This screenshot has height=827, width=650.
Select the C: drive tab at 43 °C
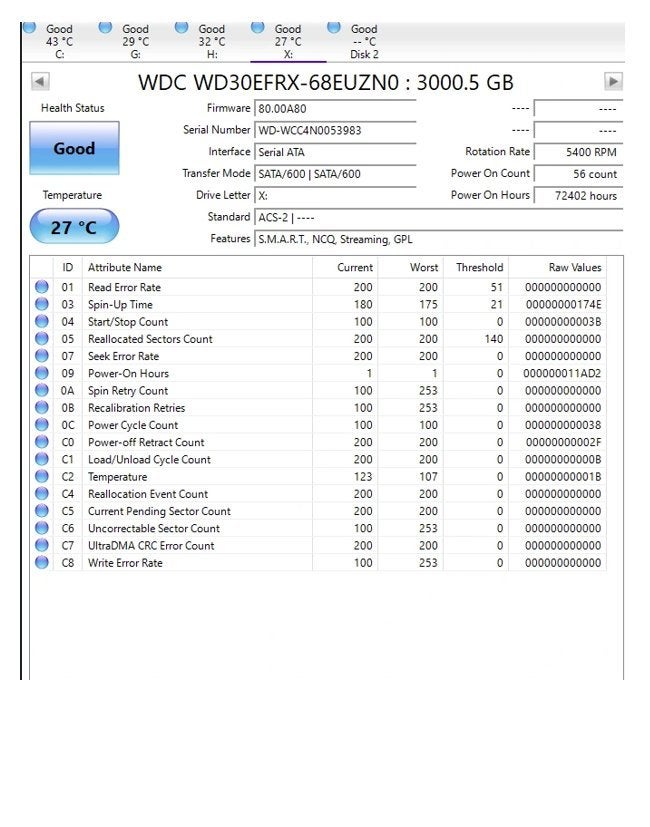pos(60,42)
